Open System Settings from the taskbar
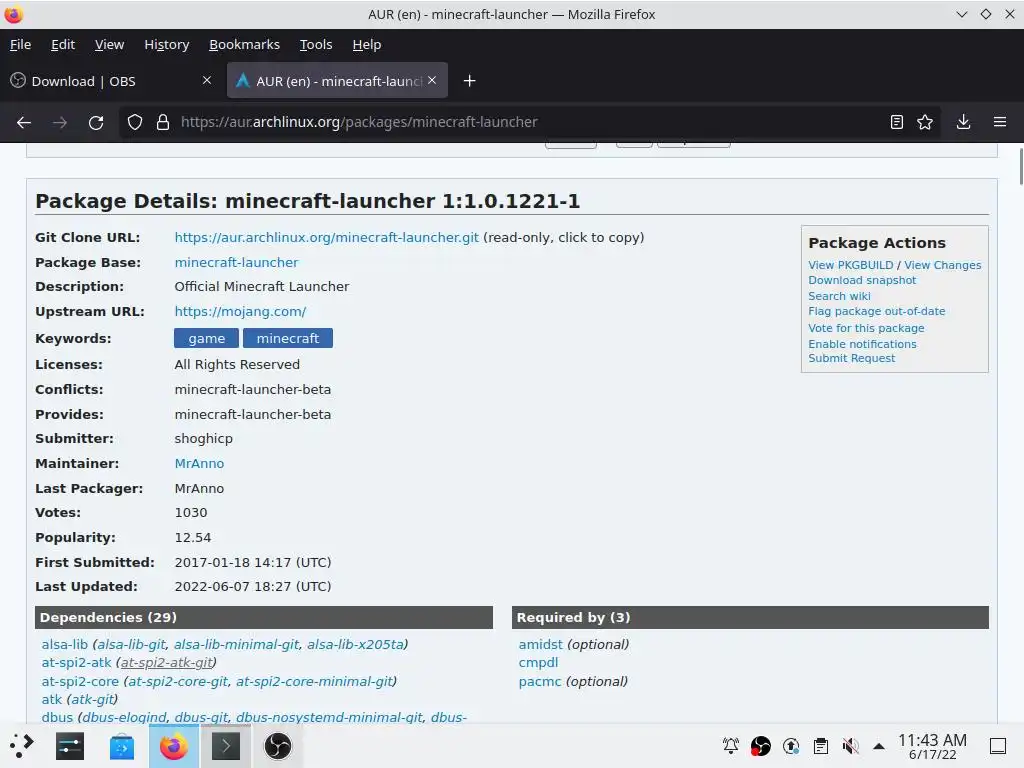 (70, 746)
